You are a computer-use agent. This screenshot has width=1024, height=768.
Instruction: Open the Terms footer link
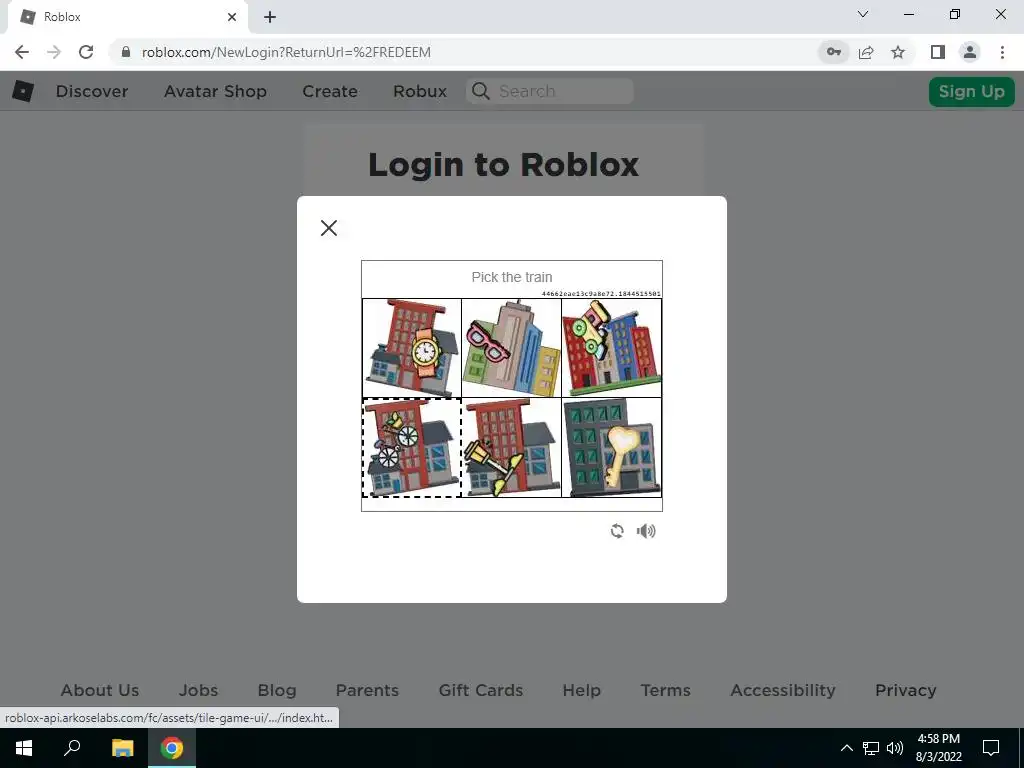(665, 690)
